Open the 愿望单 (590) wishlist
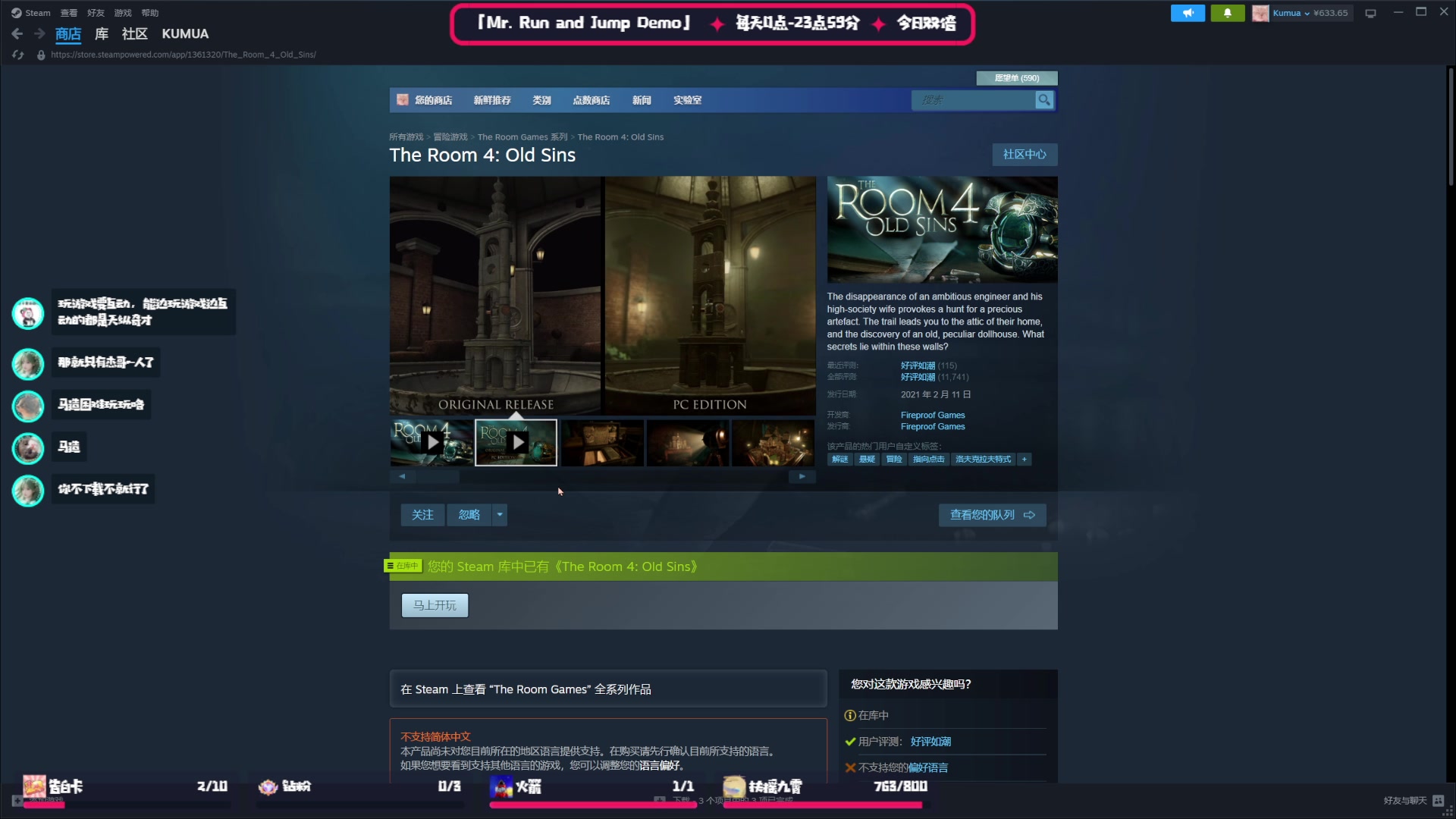The width and height of the screenshot is (1456, 819). pyautogui.click(x=1017, y=78)
